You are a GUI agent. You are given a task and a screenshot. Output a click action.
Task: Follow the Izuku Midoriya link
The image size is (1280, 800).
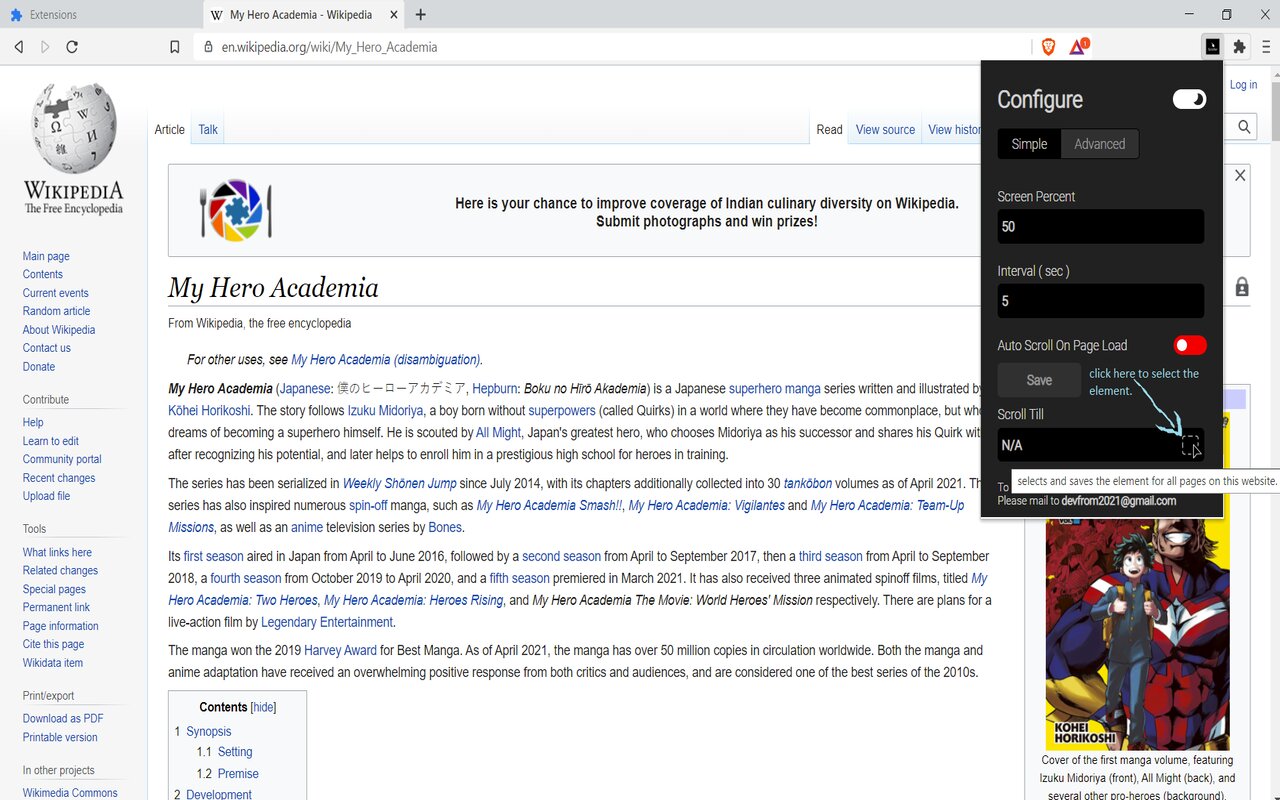[385, 410]
